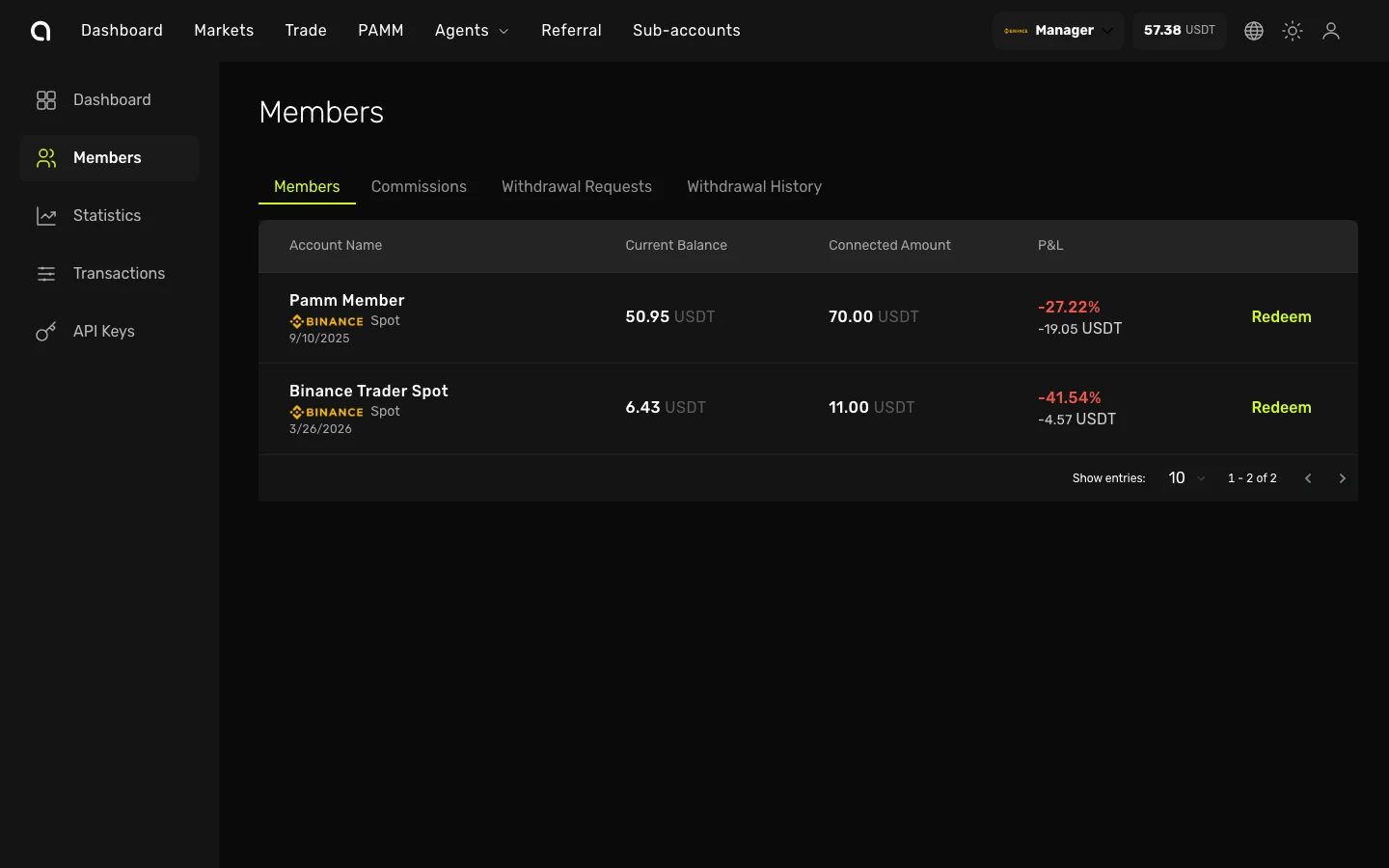The height and width of the screenshot is (868, 1389).
Task: Open the user profile icon
Action: point(1330,31)
